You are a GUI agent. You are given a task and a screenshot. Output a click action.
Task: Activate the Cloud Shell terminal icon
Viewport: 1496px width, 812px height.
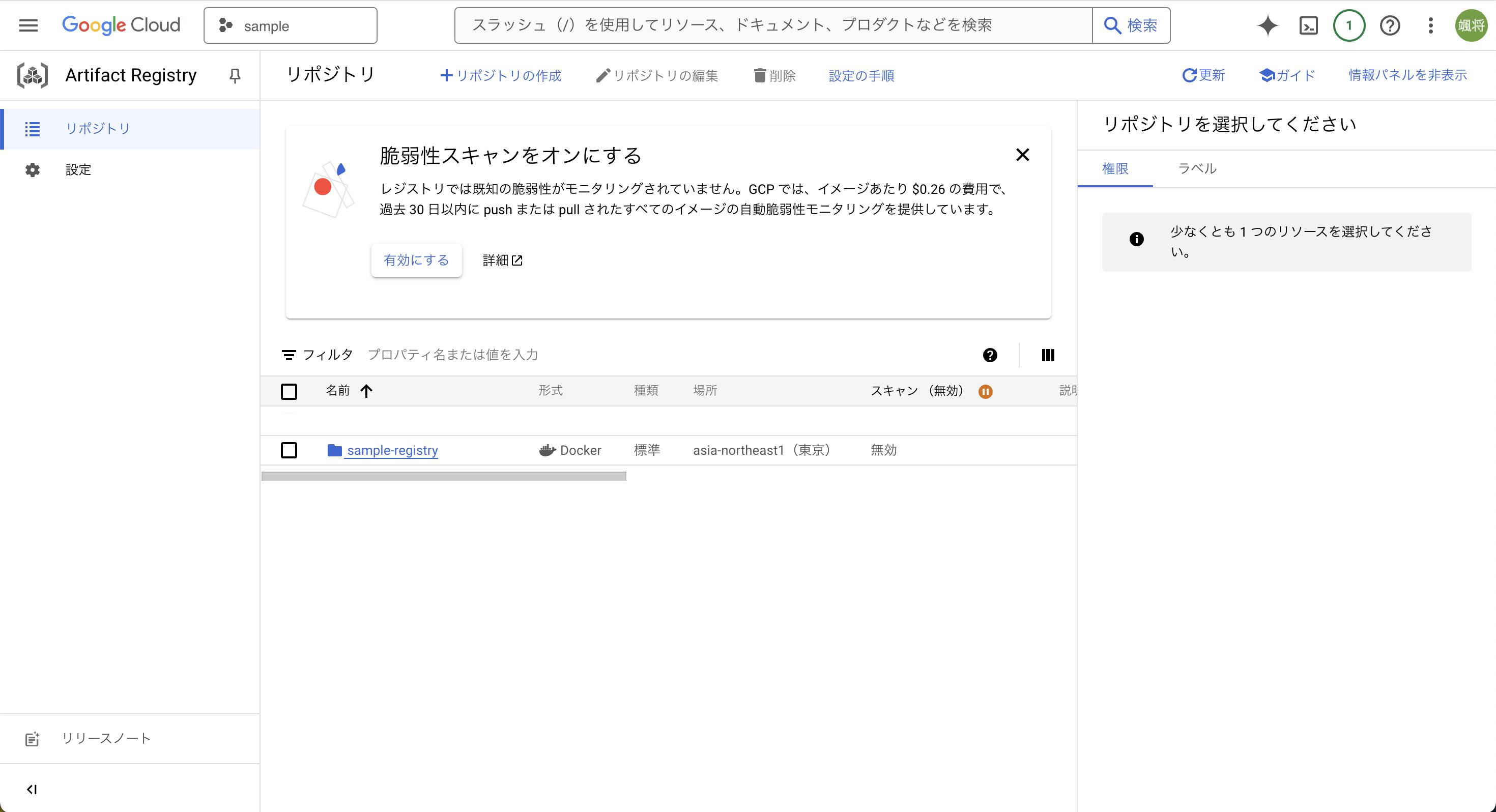click(1308, 25)
